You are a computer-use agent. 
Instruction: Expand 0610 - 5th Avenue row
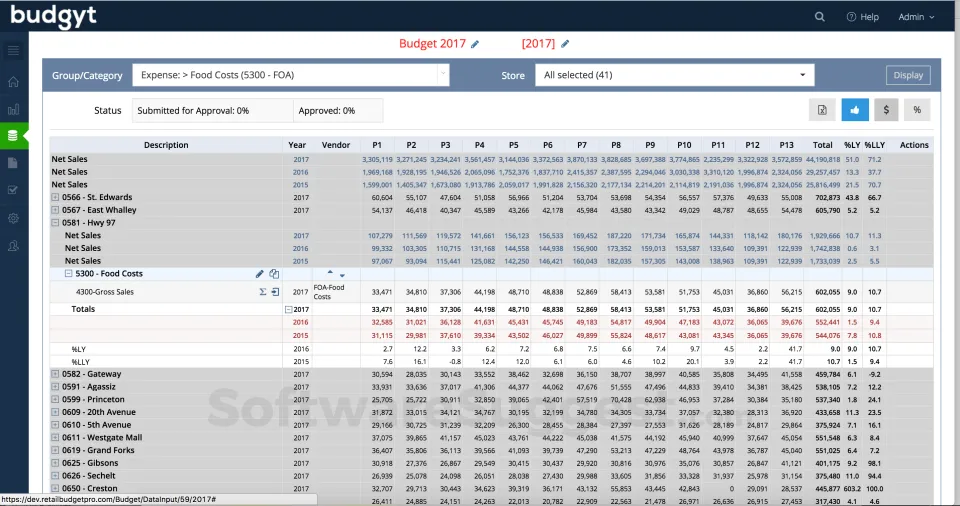[55, 425]
